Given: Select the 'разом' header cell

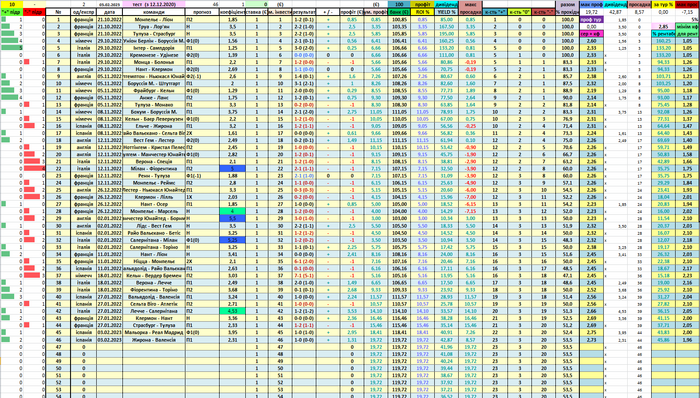Looking at the screenshot, I should tap(567, 4).
